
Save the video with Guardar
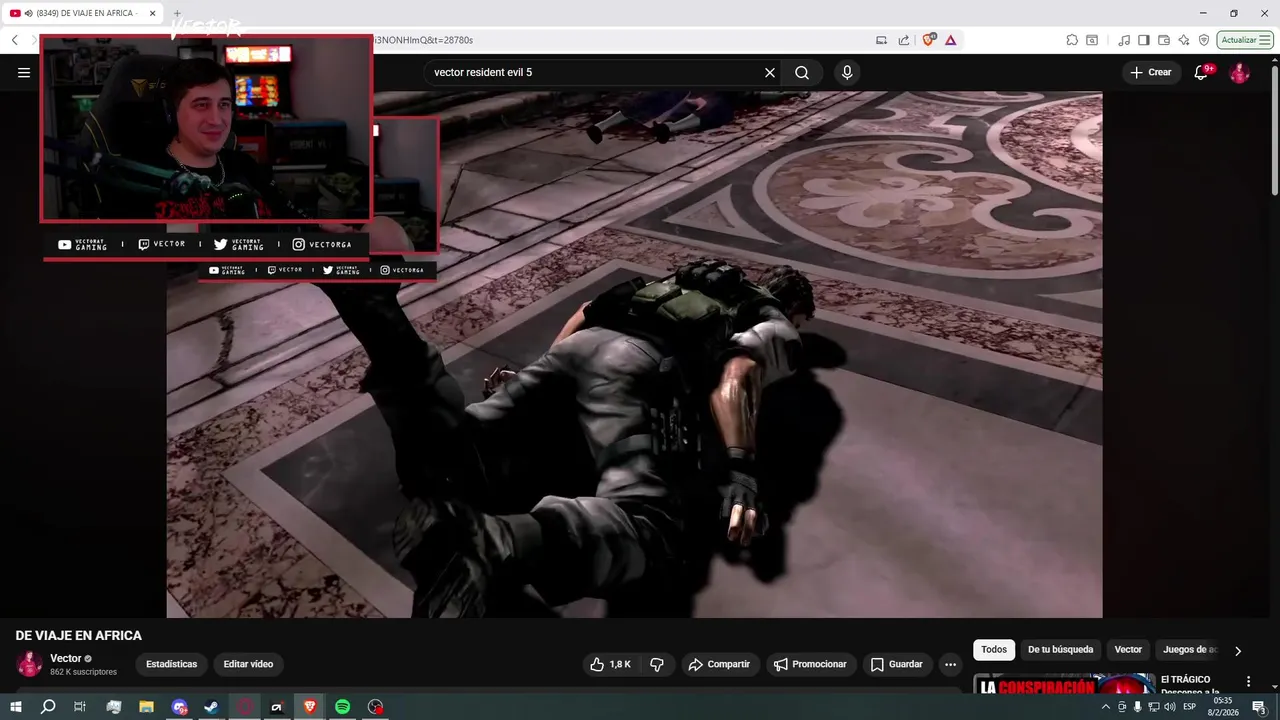coord(896,664)
